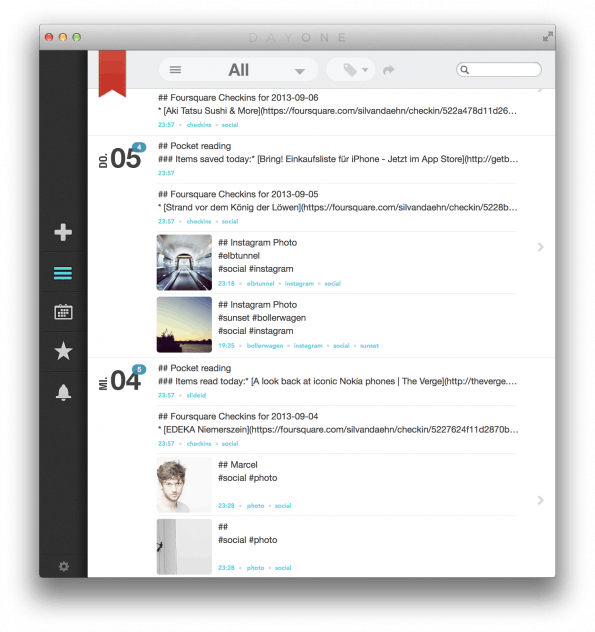Click the bollerwagen tag link
Image resolution: width=595 pixels, height=632 pixels.
[265, 346]
